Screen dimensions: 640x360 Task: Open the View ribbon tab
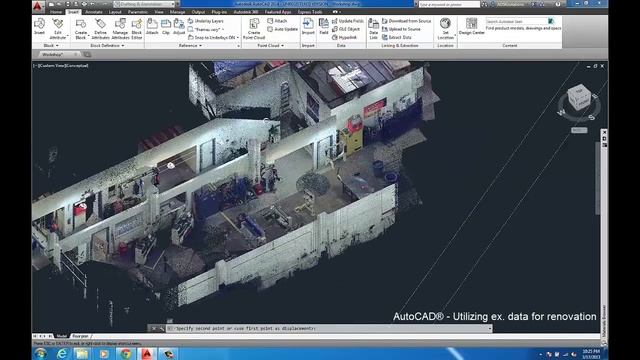(x=159, y=12)
